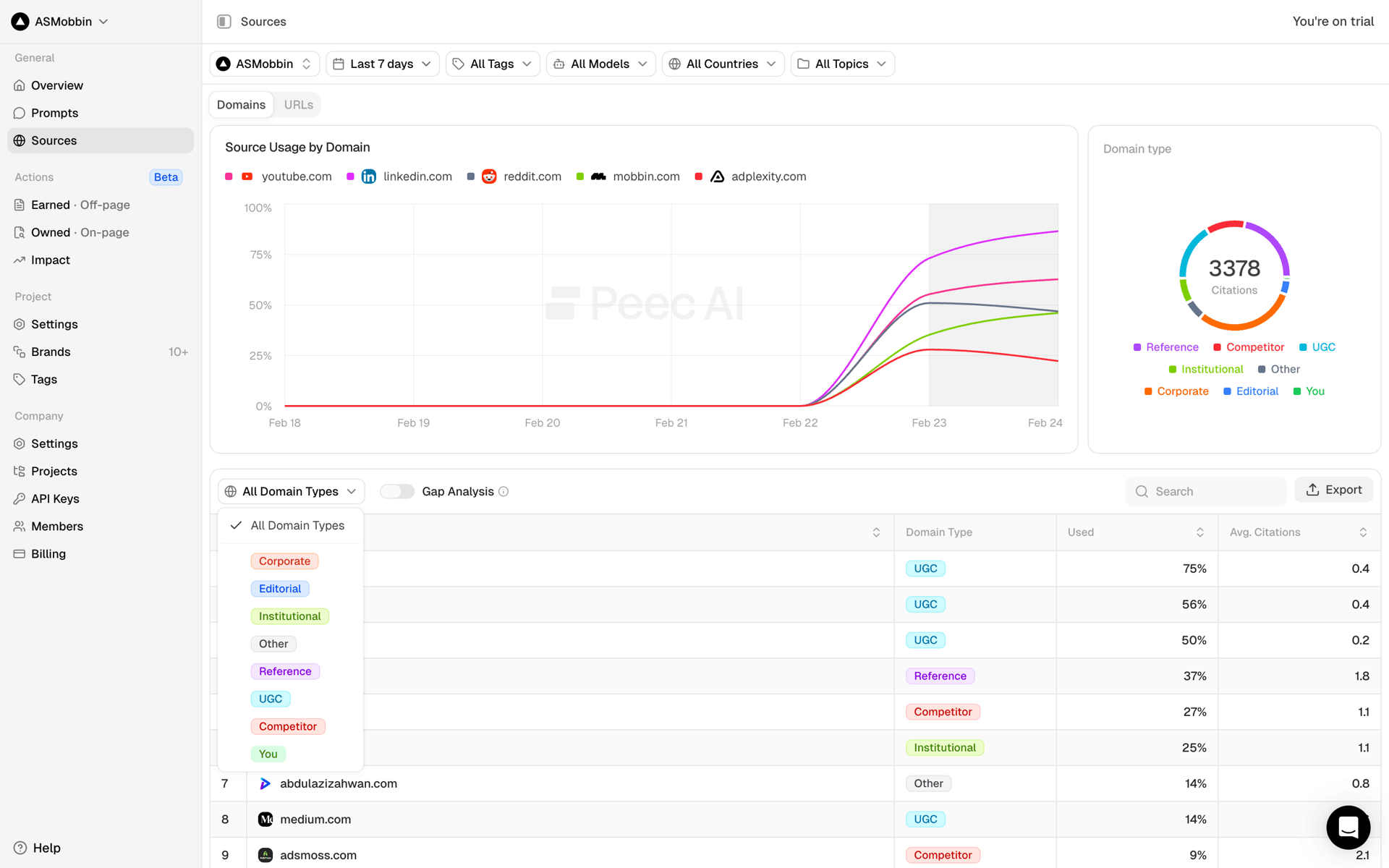1389x868 pixels.
Task: Choose UGC in domain type menu
Action: click(271, 699)
